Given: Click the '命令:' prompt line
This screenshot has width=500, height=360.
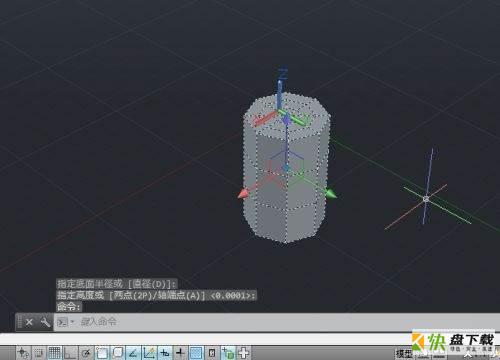Looking at the screenshot, I should tap(69, 307).
